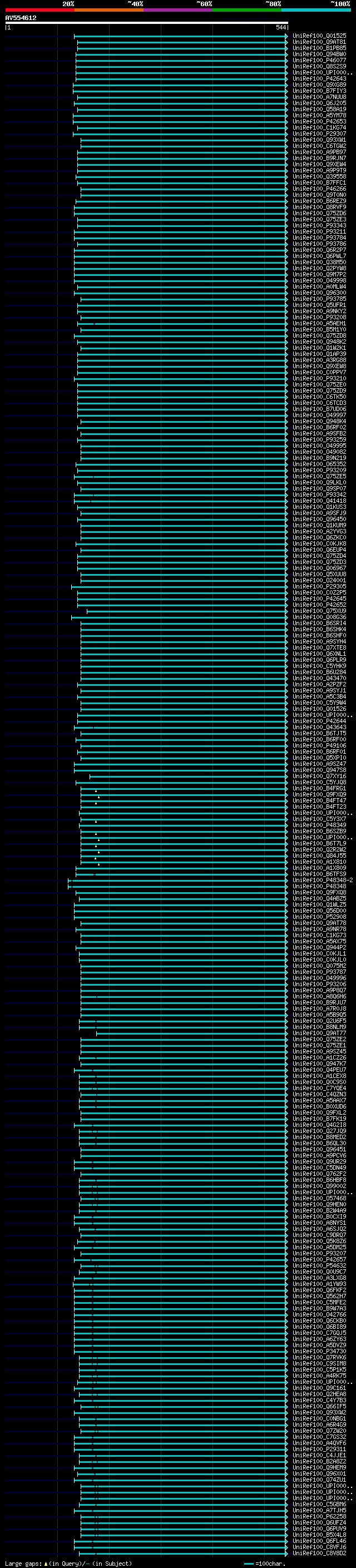Viewport: 356px width, 1568px height.
Task: Select the UniRef100_A7NUU8 label
Action: coord(319,97)
